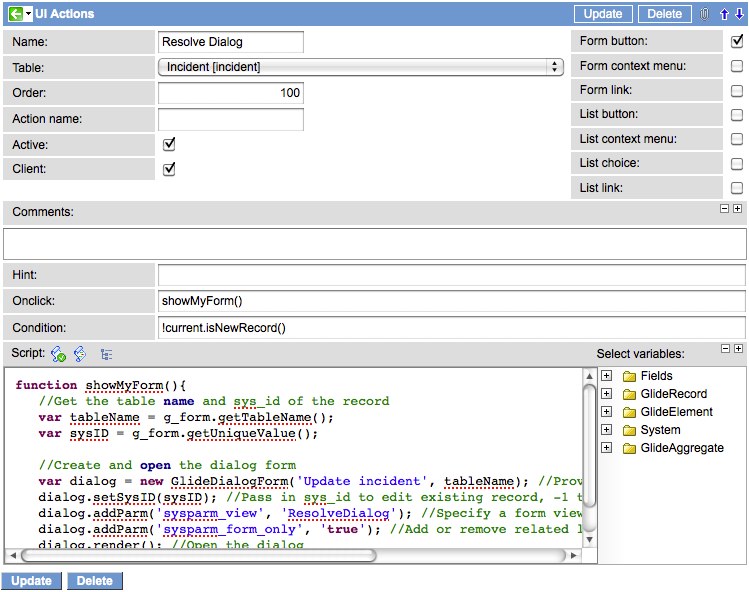Click the second script editor icon
749x592 pixels.
80,354
